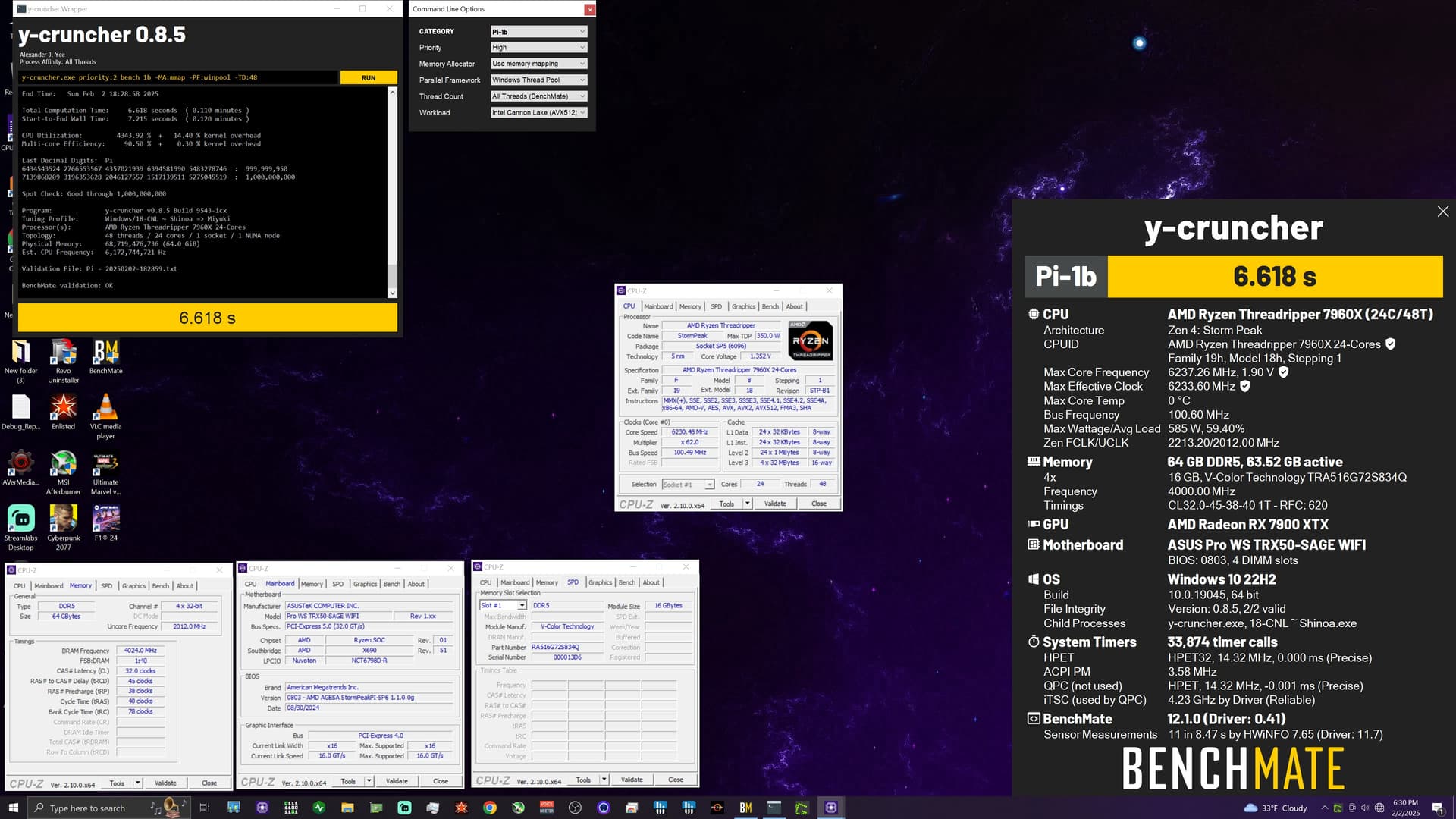Open Socket #1 selection dropdown

click(x=688, y=484)
